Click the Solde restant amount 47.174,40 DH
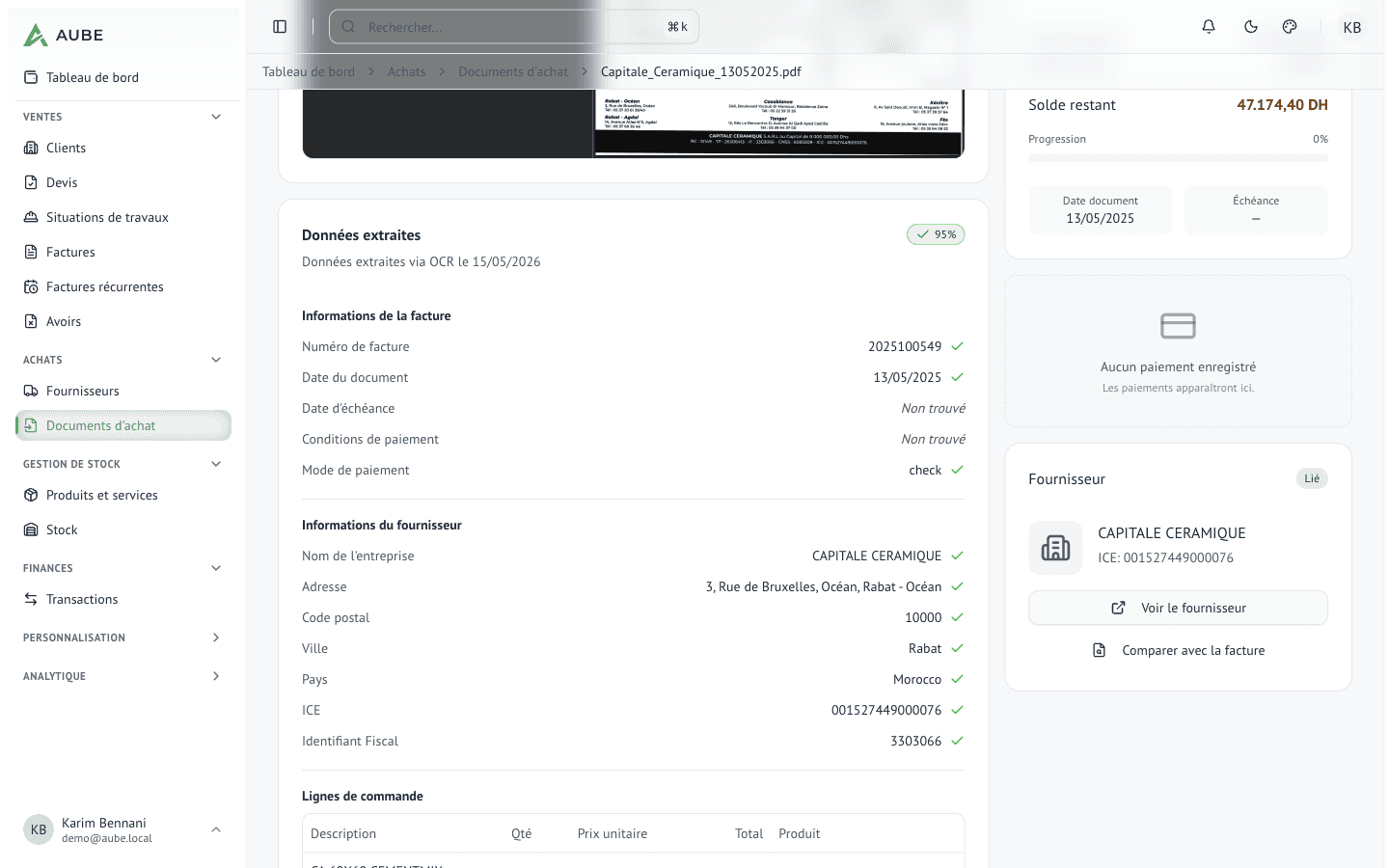This screenshot has height=868, width=1389. point(1282,105)
